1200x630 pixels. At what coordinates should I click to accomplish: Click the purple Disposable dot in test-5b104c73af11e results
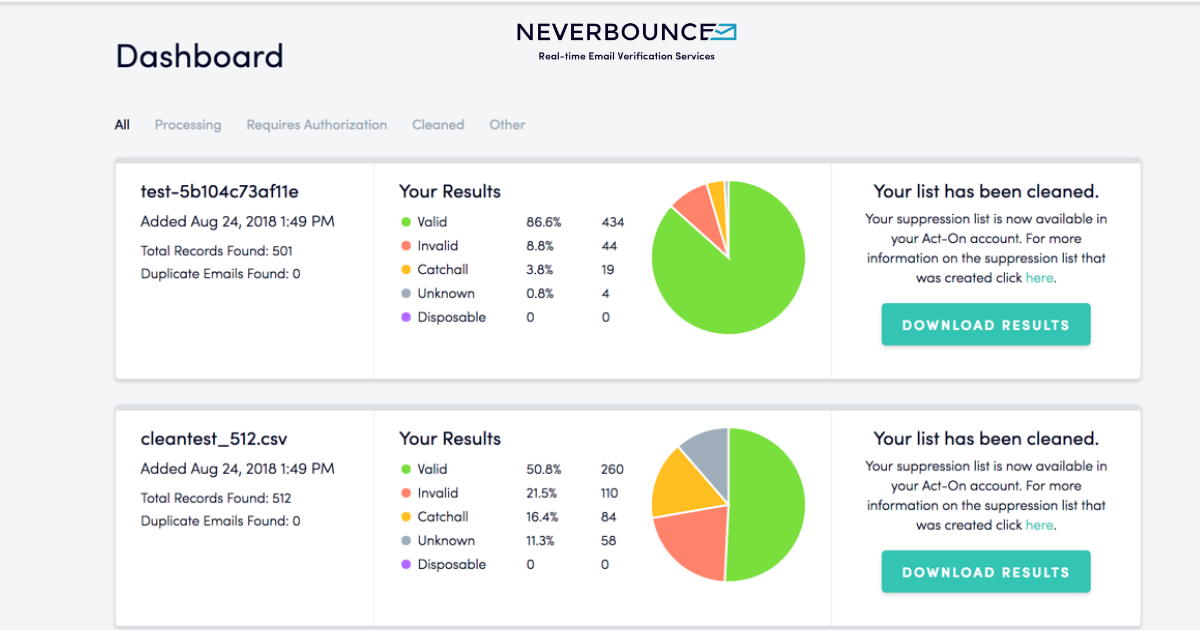pyautogui.click(x=406, y=318)
